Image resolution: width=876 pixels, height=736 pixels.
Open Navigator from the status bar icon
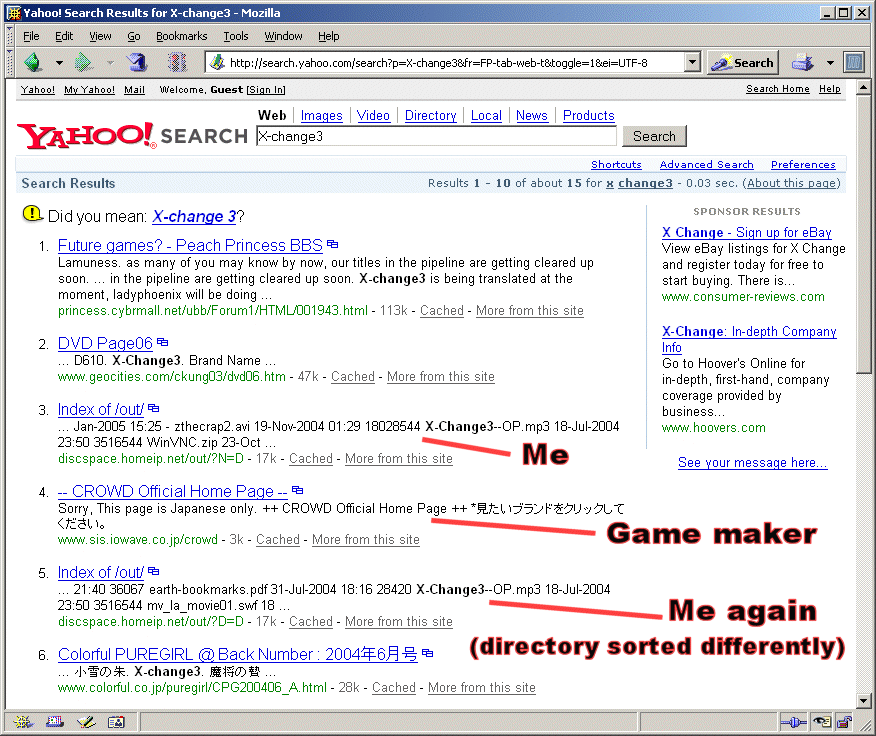pyautogui.click(x=22, y=722)
